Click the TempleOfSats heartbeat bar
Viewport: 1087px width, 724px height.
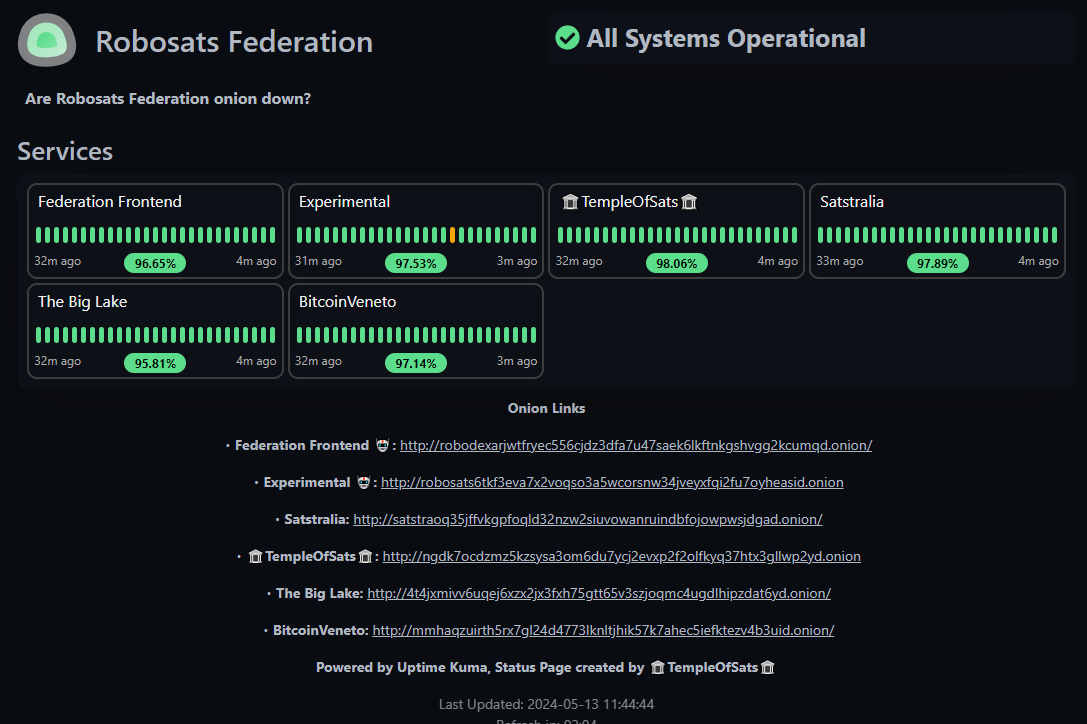[677, 235]
